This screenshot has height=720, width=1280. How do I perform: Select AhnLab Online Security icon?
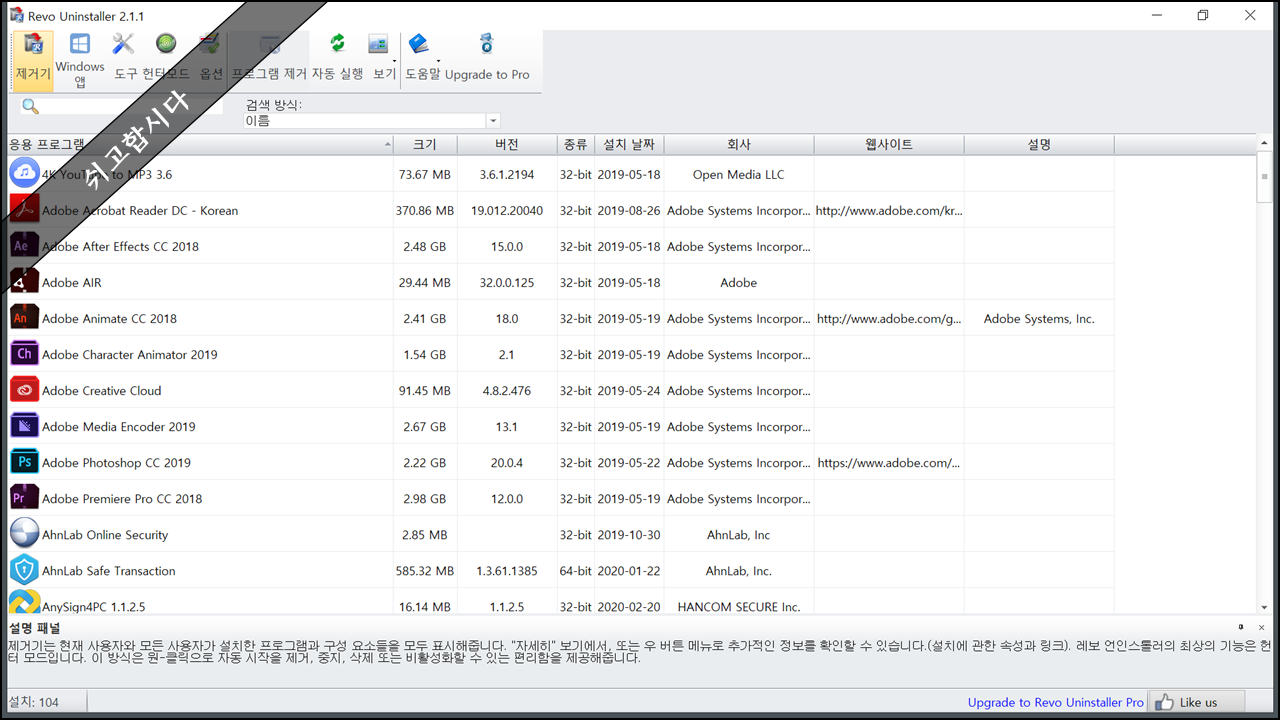[x=24, y=534]
